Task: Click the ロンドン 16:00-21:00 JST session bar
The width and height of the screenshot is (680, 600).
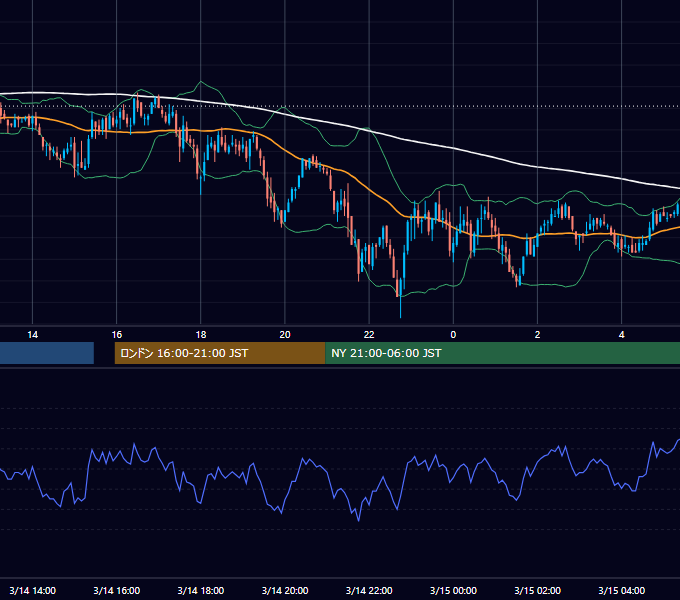Action: (x=220, y=353)
